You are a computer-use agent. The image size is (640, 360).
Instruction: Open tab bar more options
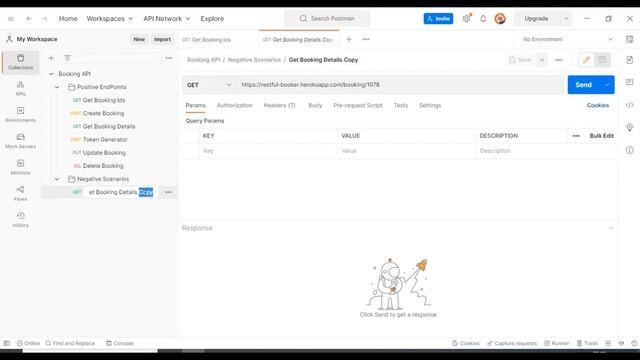point(366,40)
